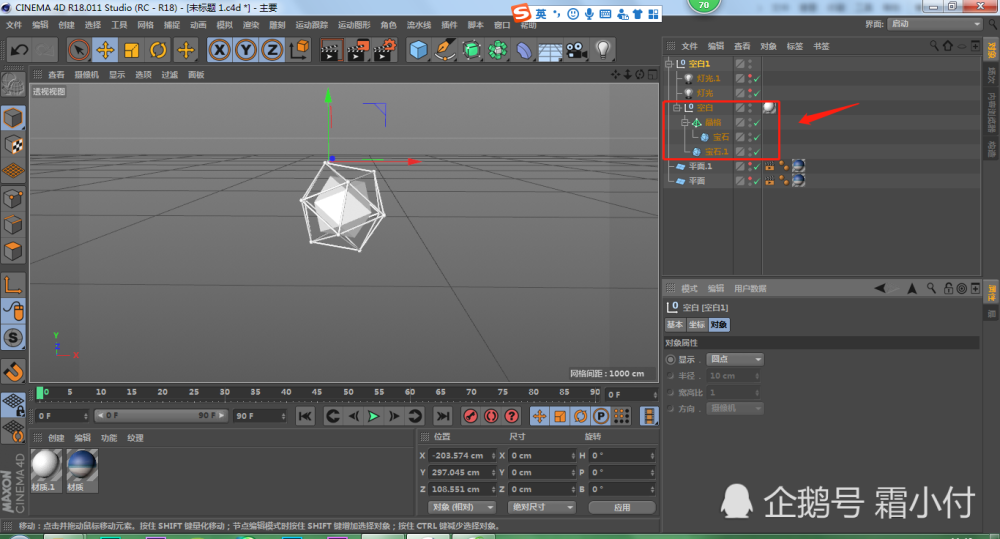Go to start of animation

305,416
